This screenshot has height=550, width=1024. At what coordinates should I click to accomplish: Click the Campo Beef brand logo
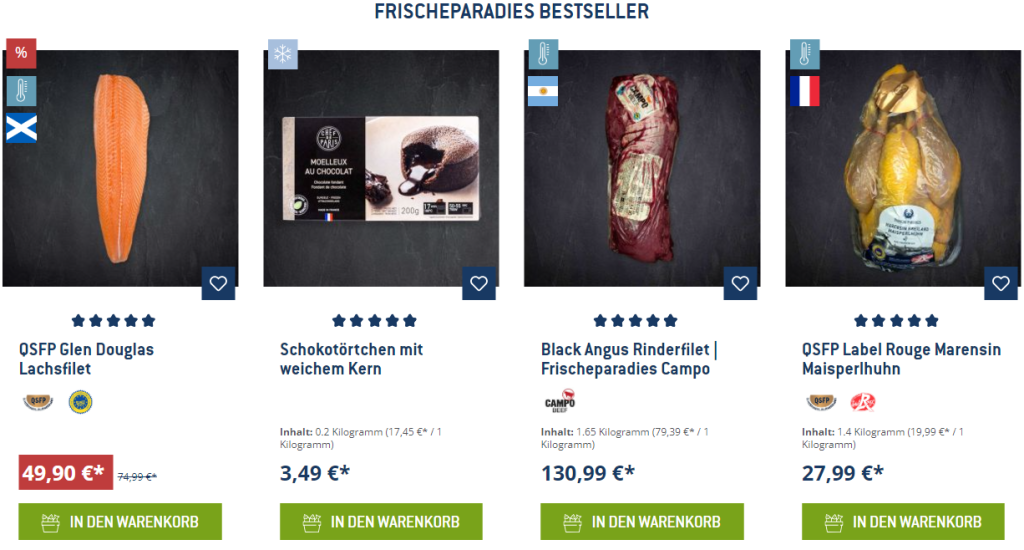[560, 401]
